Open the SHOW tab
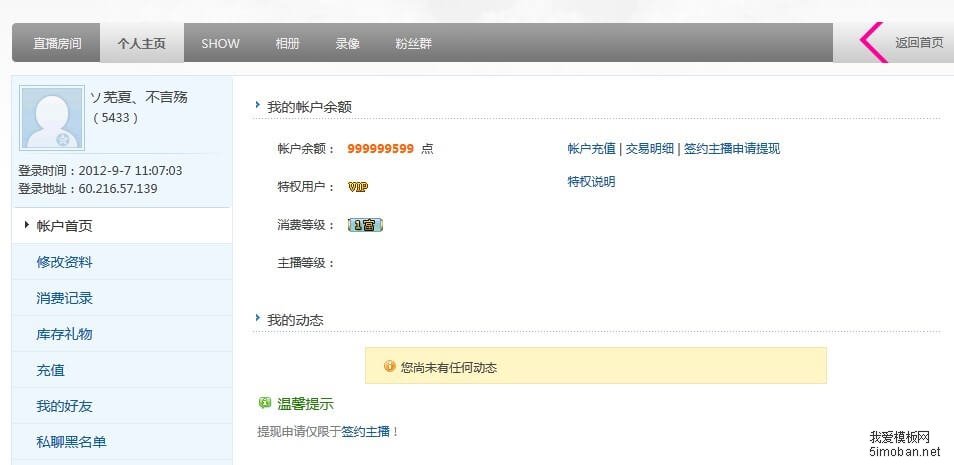The height and width of the screenshot is (465, 954). 220,44
